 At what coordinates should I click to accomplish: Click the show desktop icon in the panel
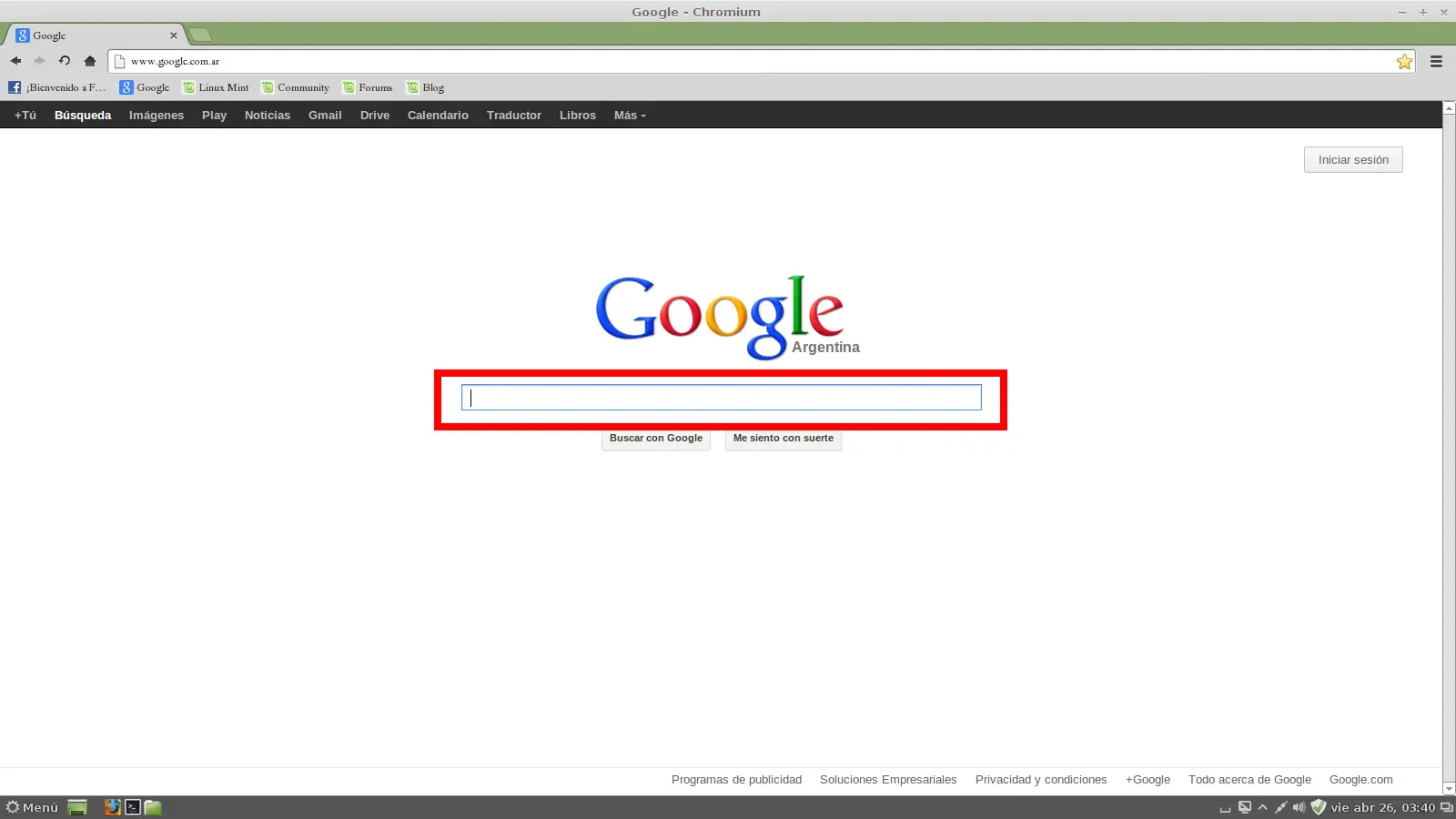77,807
